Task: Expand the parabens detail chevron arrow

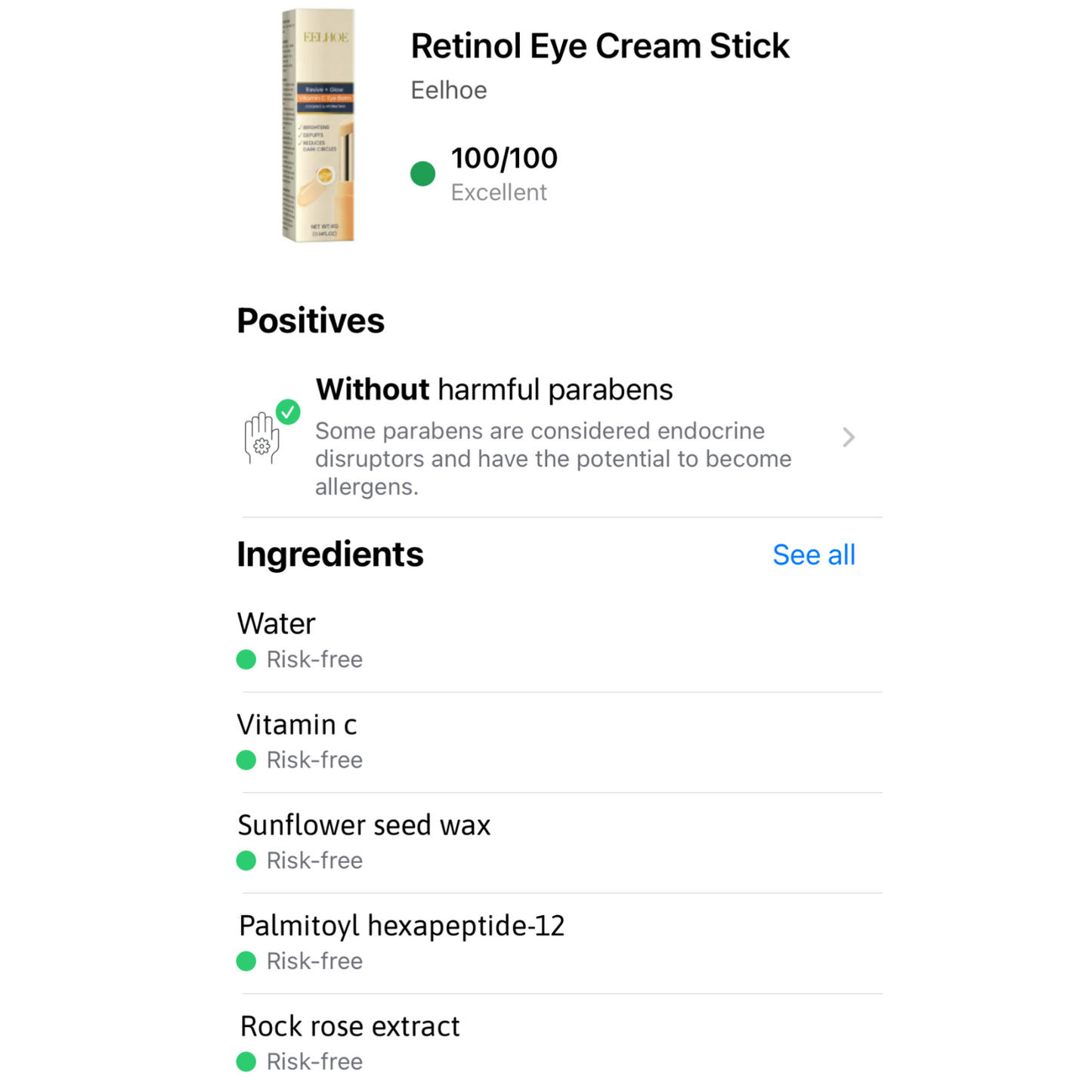Action: pyautogui.click(x=848, y=438)
